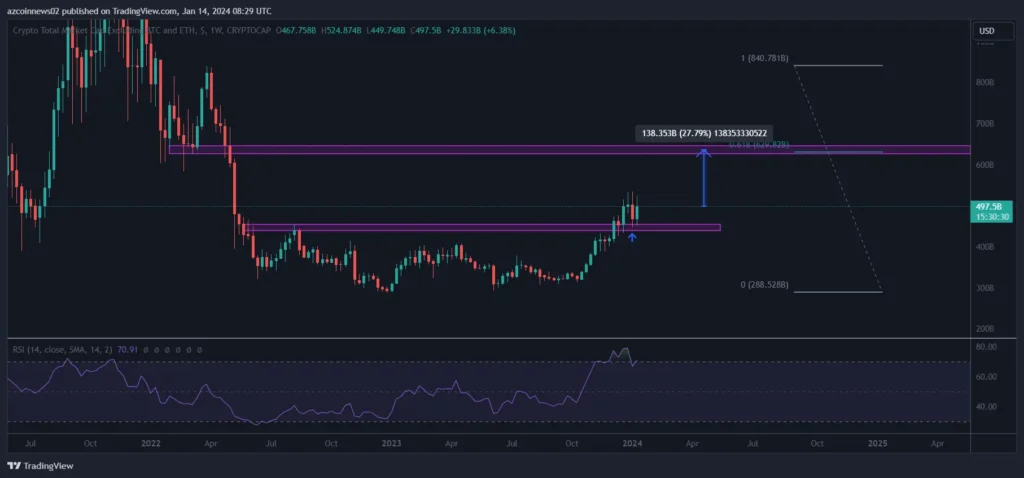
Task: Click the 2023 label on time axis
Action: pos(391,441)
